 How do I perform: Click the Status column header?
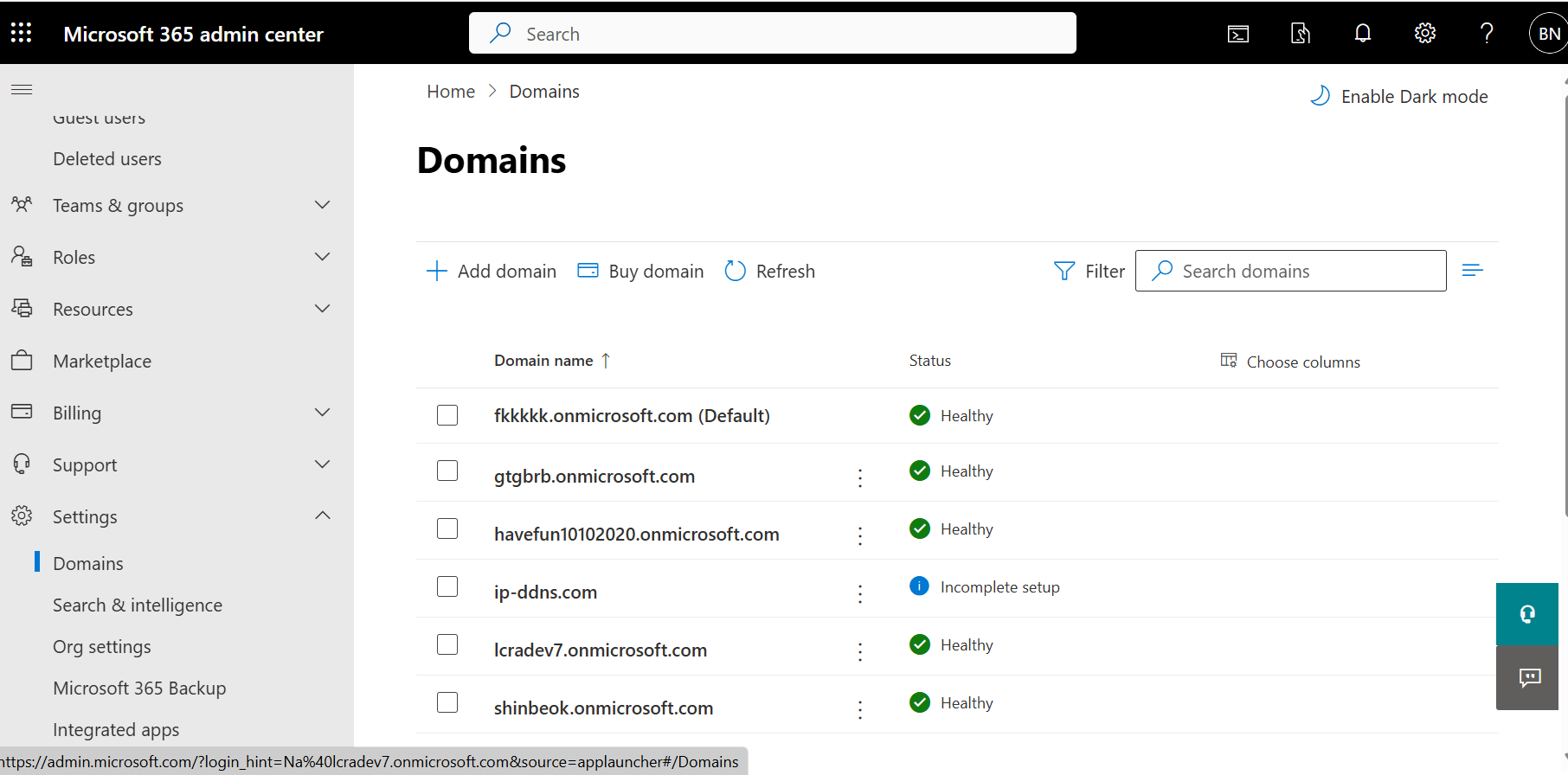pyautogui.click(x=930, y=361)
